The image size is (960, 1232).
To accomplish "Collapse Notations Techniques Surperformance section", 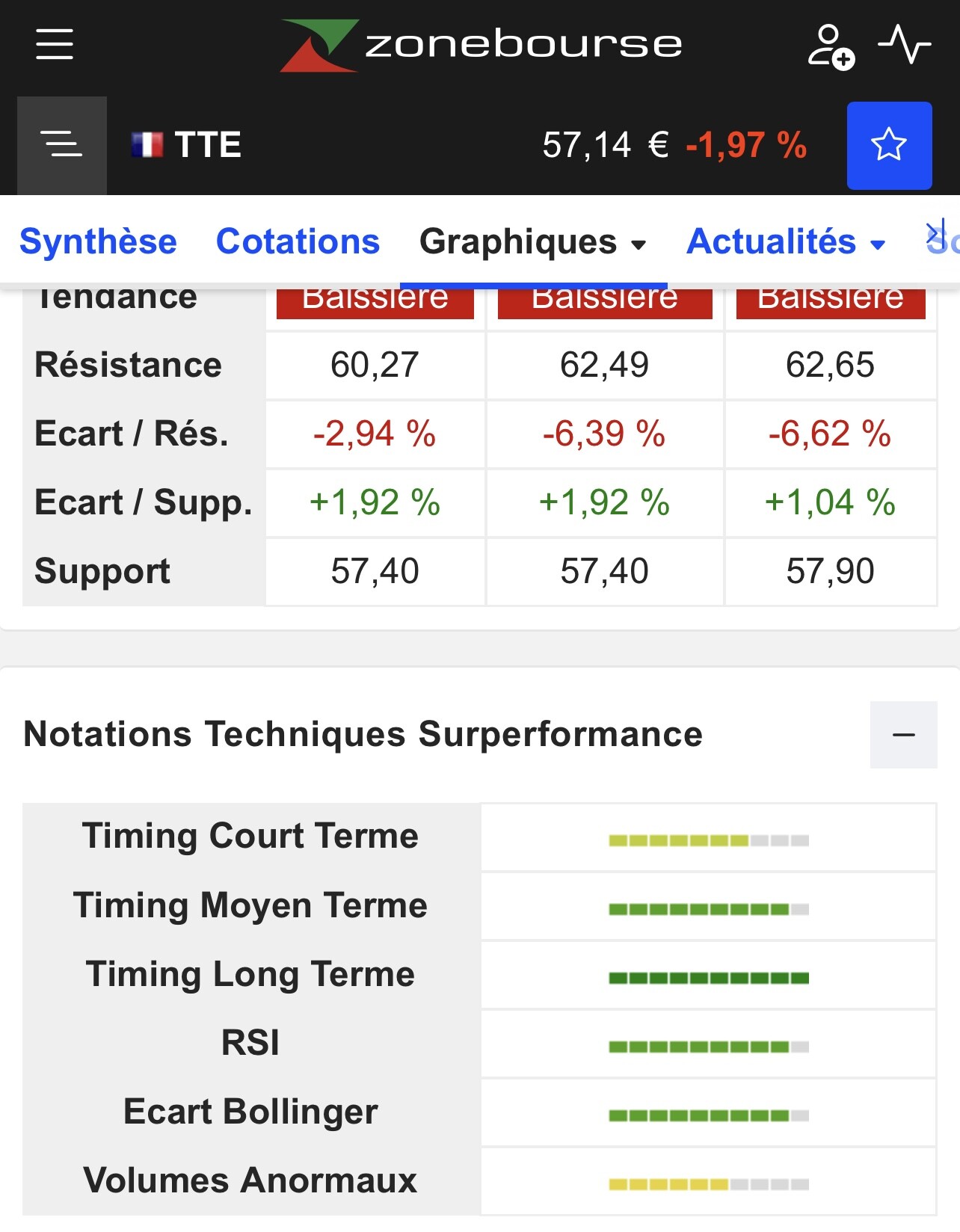I will click(903, 735).
